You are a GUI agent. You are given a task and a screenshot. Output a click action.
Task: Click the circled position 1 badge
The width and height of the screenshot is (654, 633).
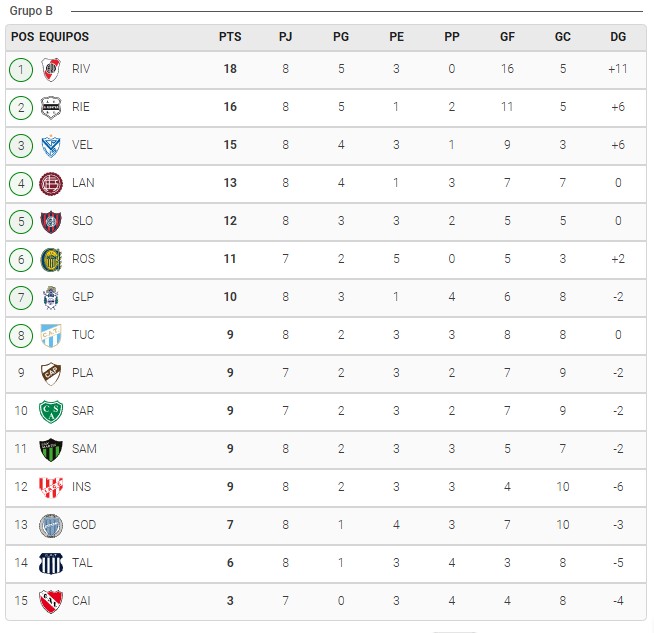21,70
